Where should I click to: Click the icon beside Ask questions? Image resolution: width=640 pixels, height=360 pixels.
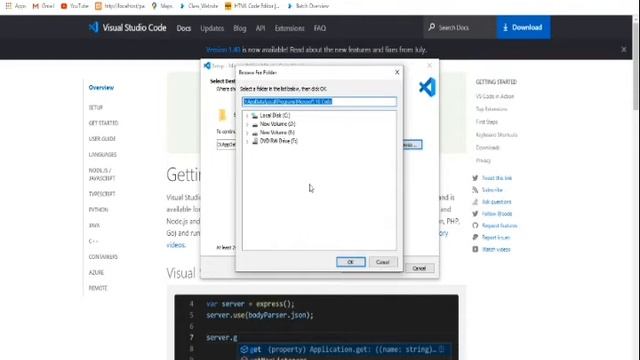[x=475, y=202]
